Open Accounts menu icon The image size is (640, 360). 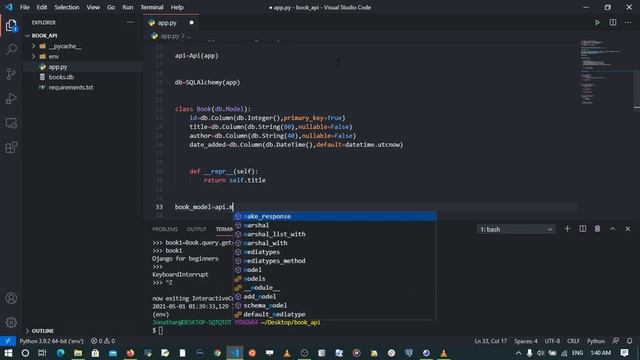tap(11, 298)
